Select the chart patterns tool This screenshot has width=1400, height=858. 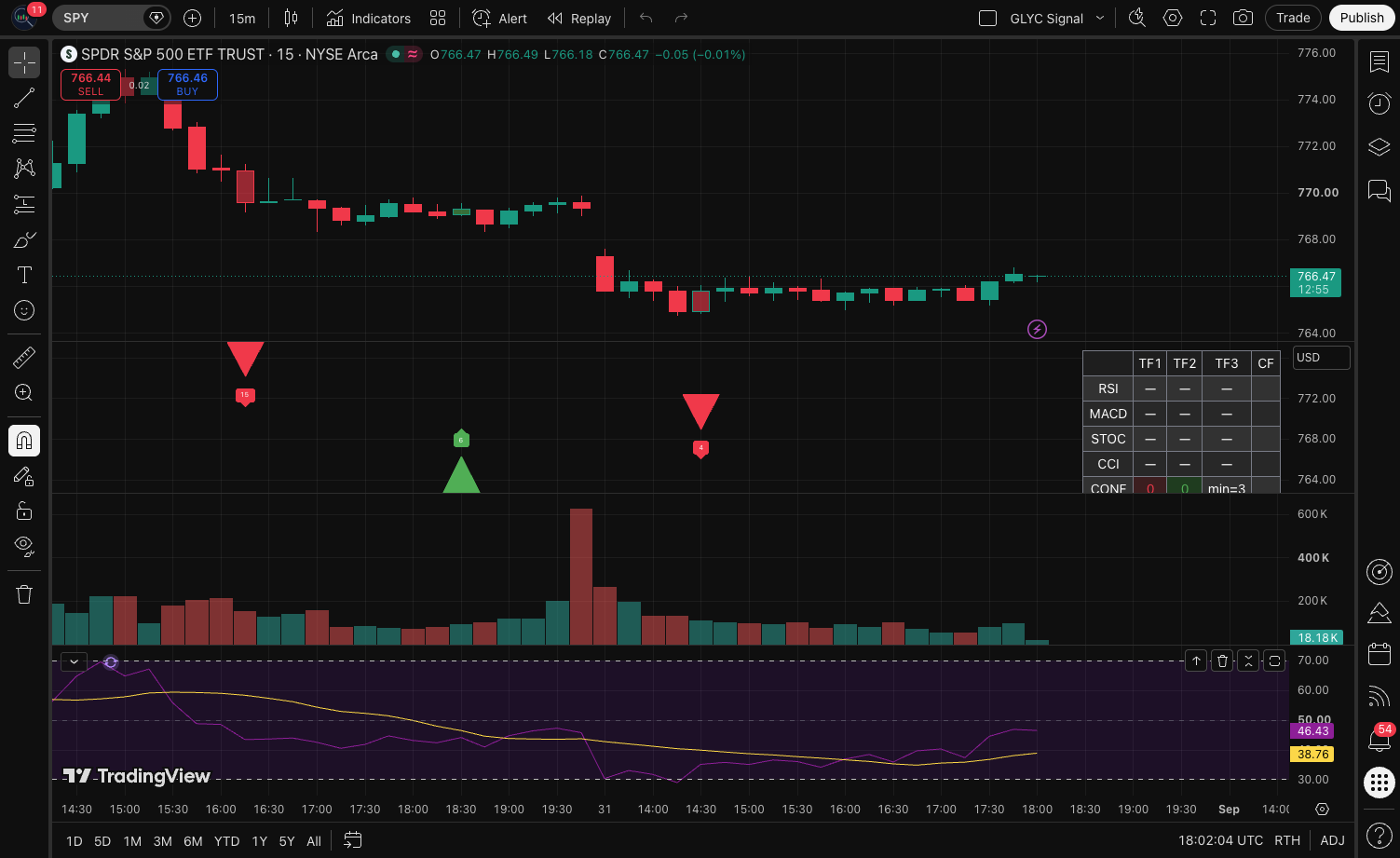point(24,169)
